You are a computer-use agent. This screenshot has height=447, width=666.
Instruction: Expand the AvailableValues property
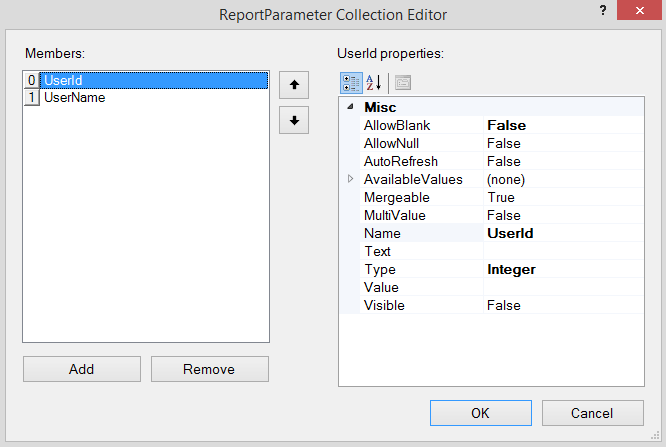click(x=350, y=179)
